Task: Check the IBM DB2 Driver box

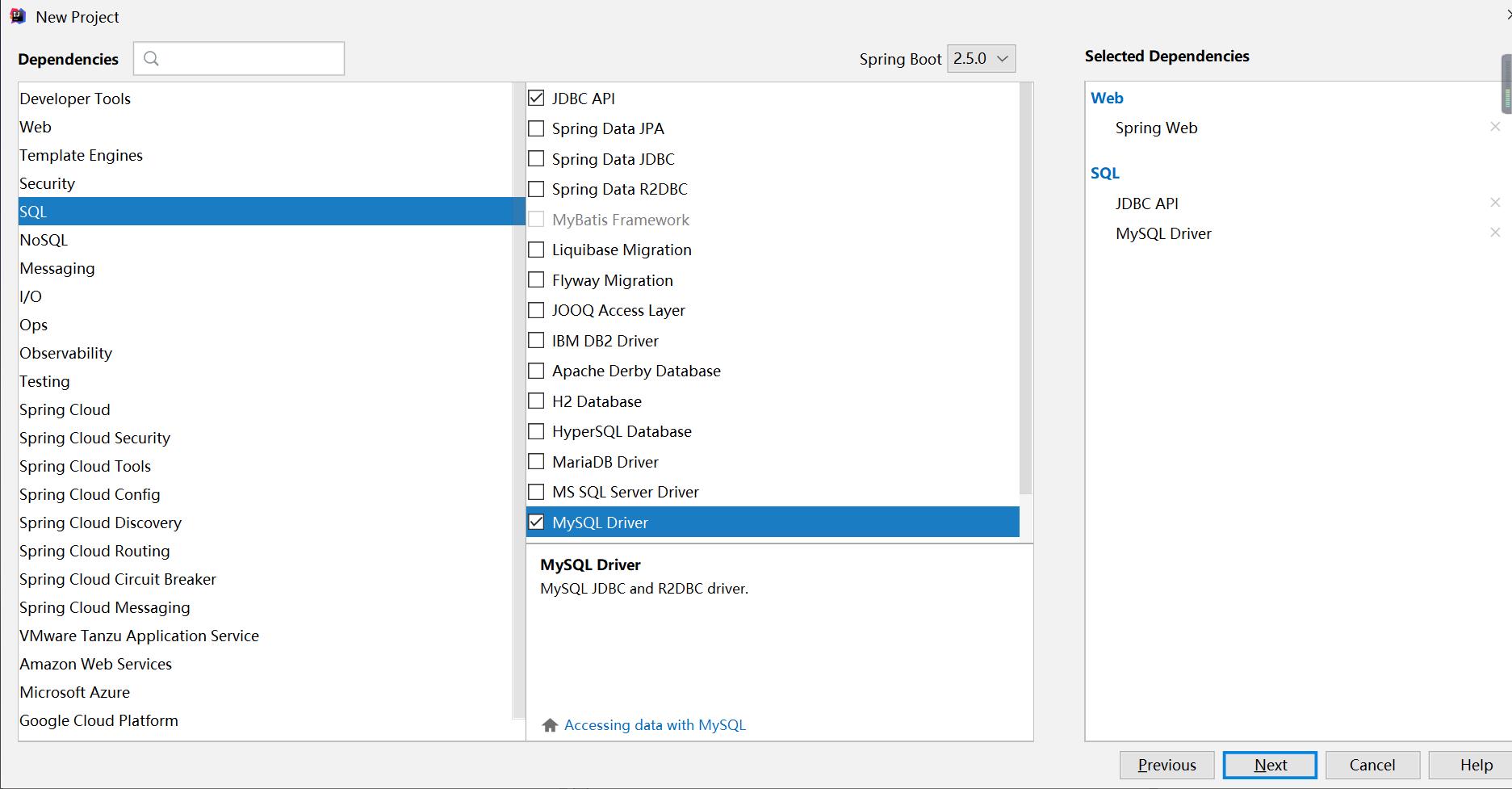Action: pyautogui.click(x=536, y=340)
